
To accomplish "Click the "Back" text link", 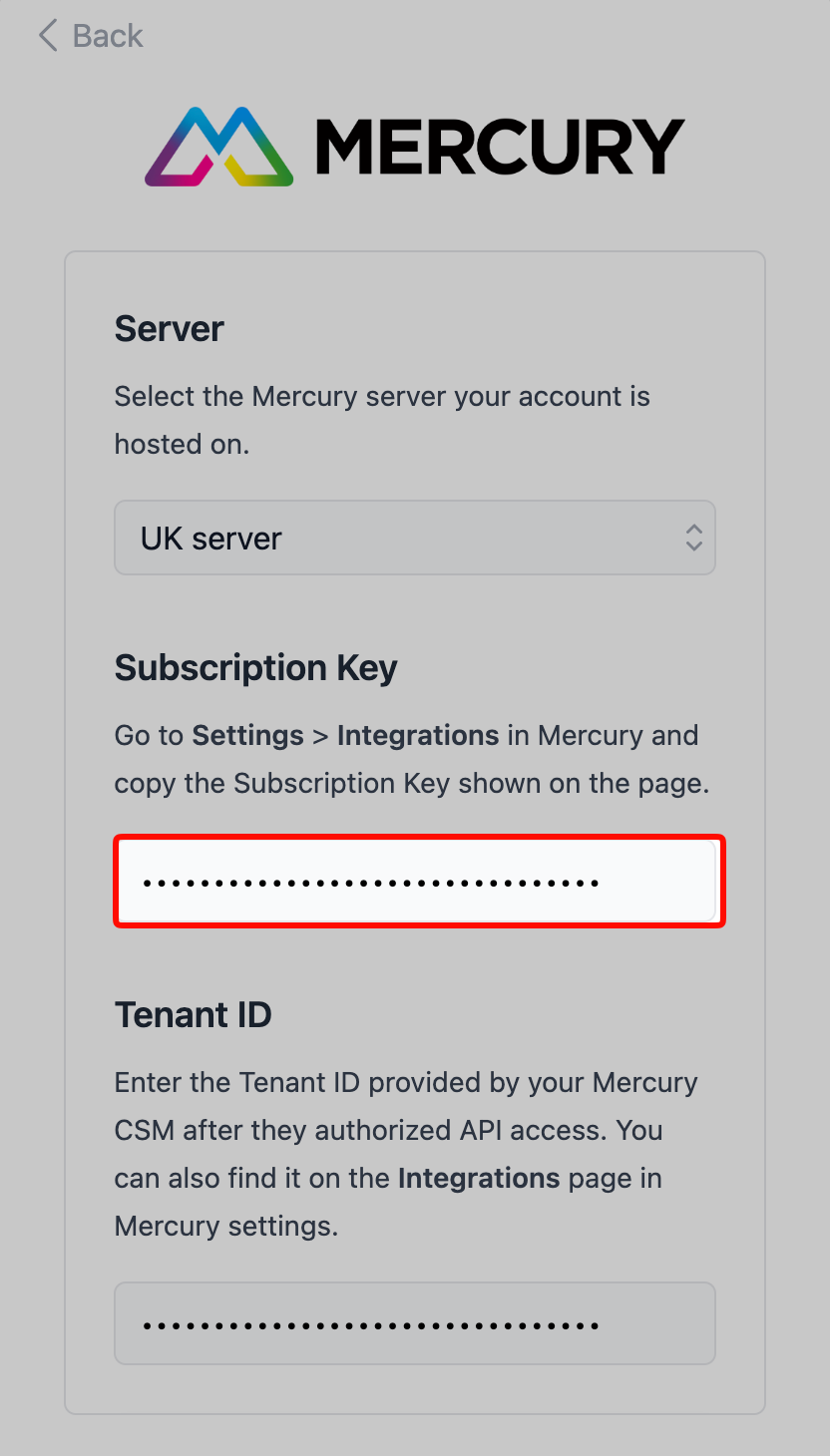I will pos(108,36).
